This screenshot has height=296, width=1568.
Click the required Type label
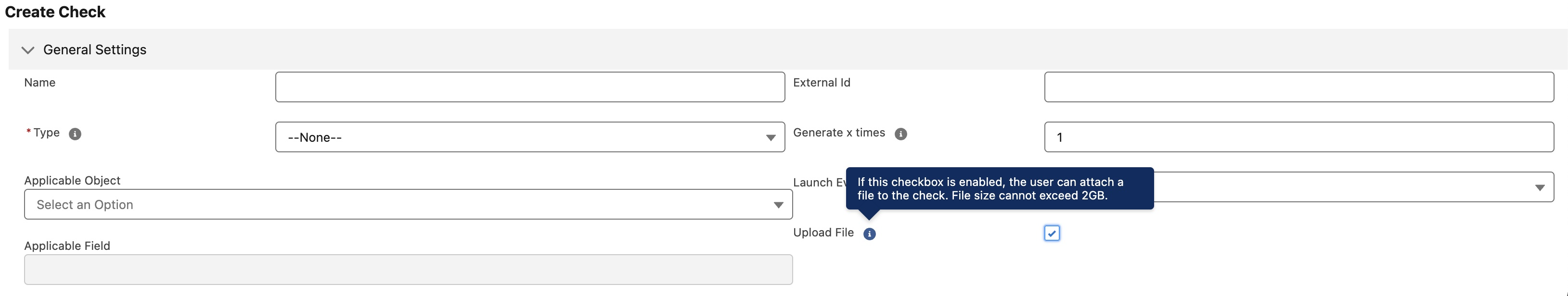(46, 133)
